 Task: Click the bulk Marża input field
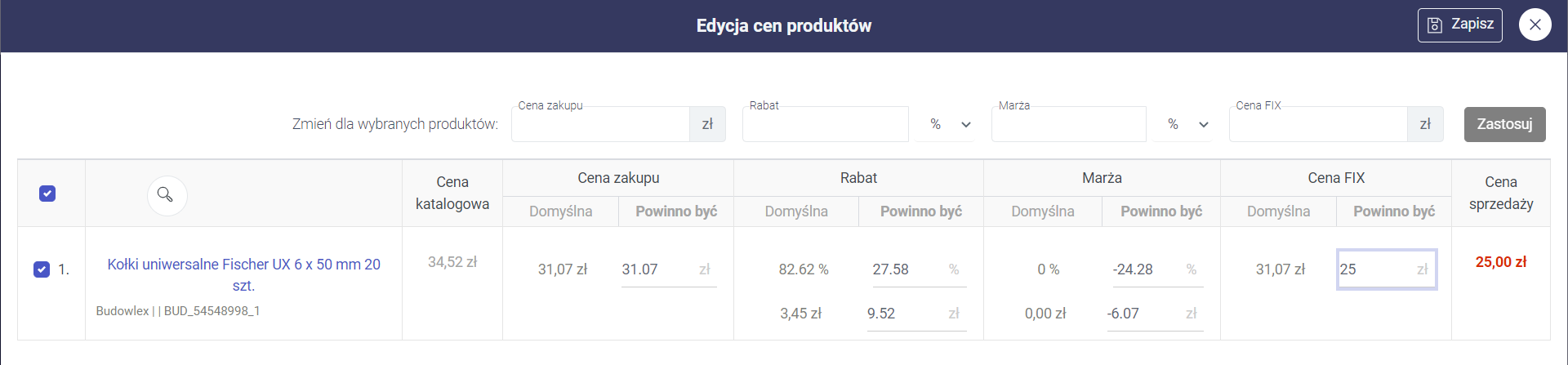1068,125
